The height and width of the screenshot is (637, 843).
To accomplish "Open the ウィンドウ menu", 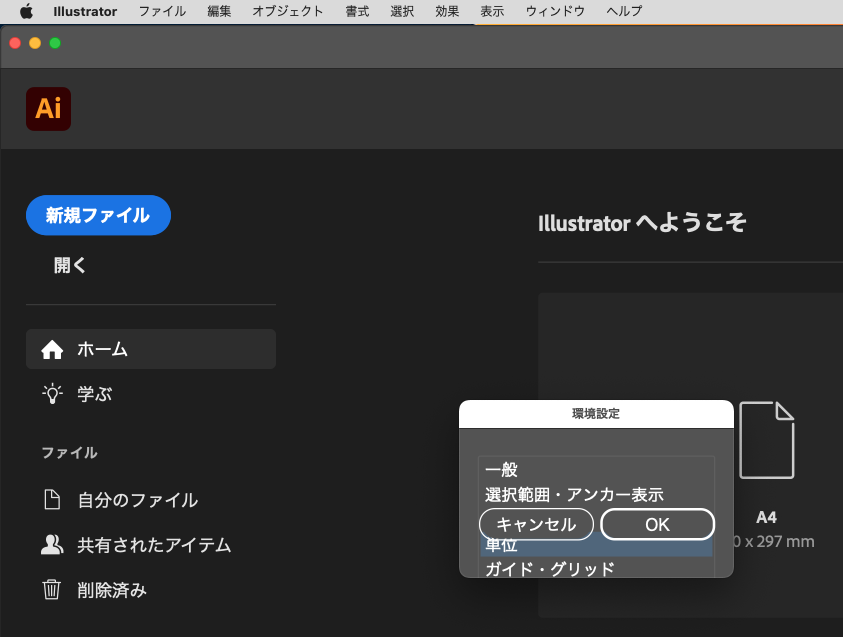I will pos(555,11).
